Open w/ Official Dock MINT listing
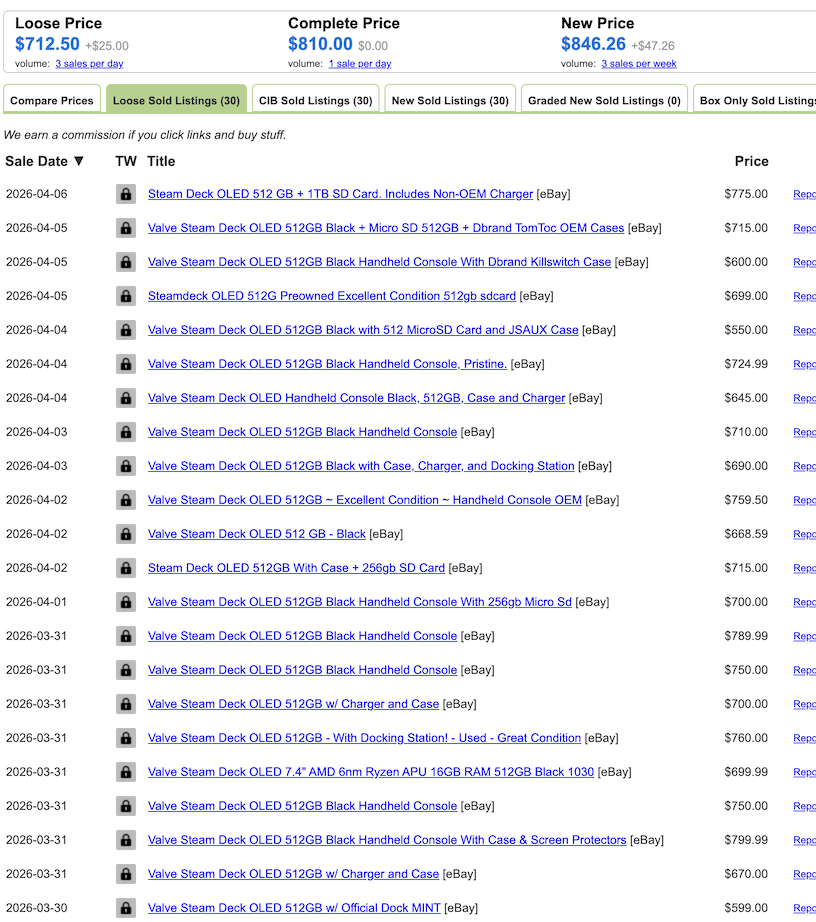This screenshot has width=816, height=922. coord(294,908)
